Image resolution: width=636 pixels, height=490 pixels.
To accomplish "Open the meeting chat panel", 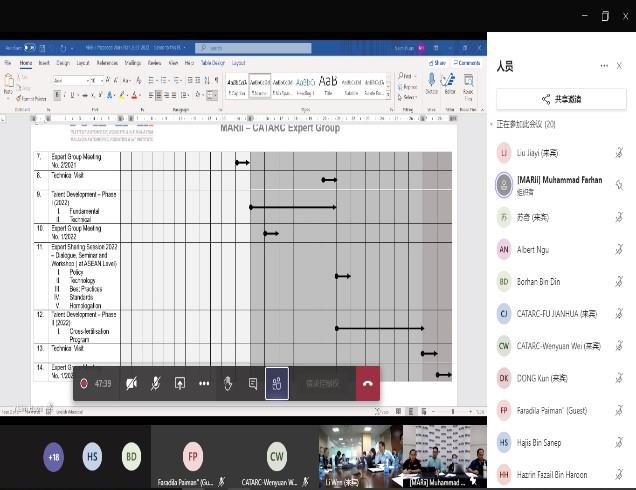I will coord(253,383).
